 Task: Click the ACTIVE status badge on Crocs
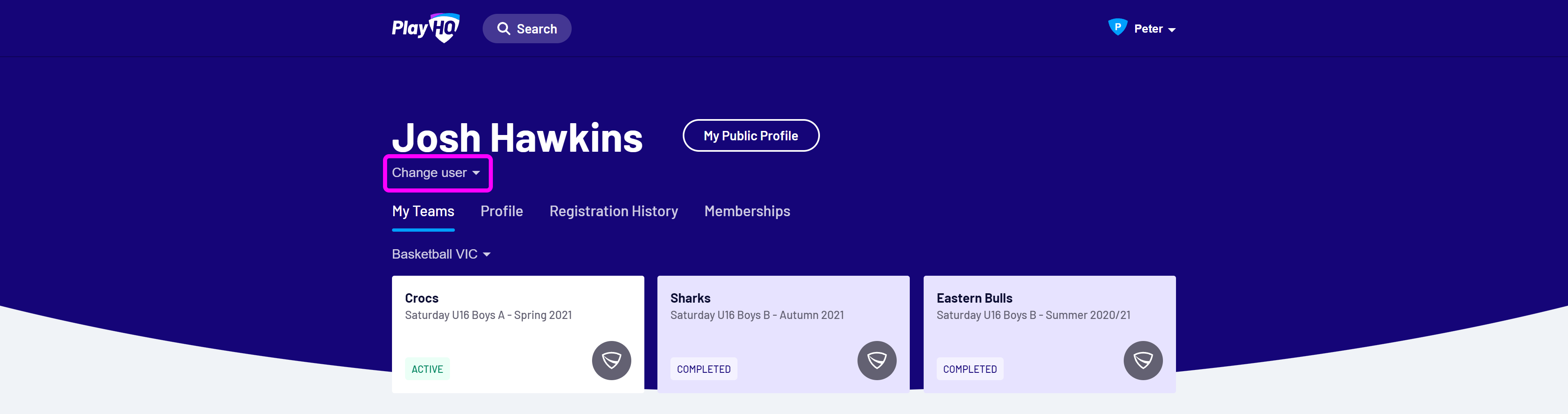click(x=427, y=368)
